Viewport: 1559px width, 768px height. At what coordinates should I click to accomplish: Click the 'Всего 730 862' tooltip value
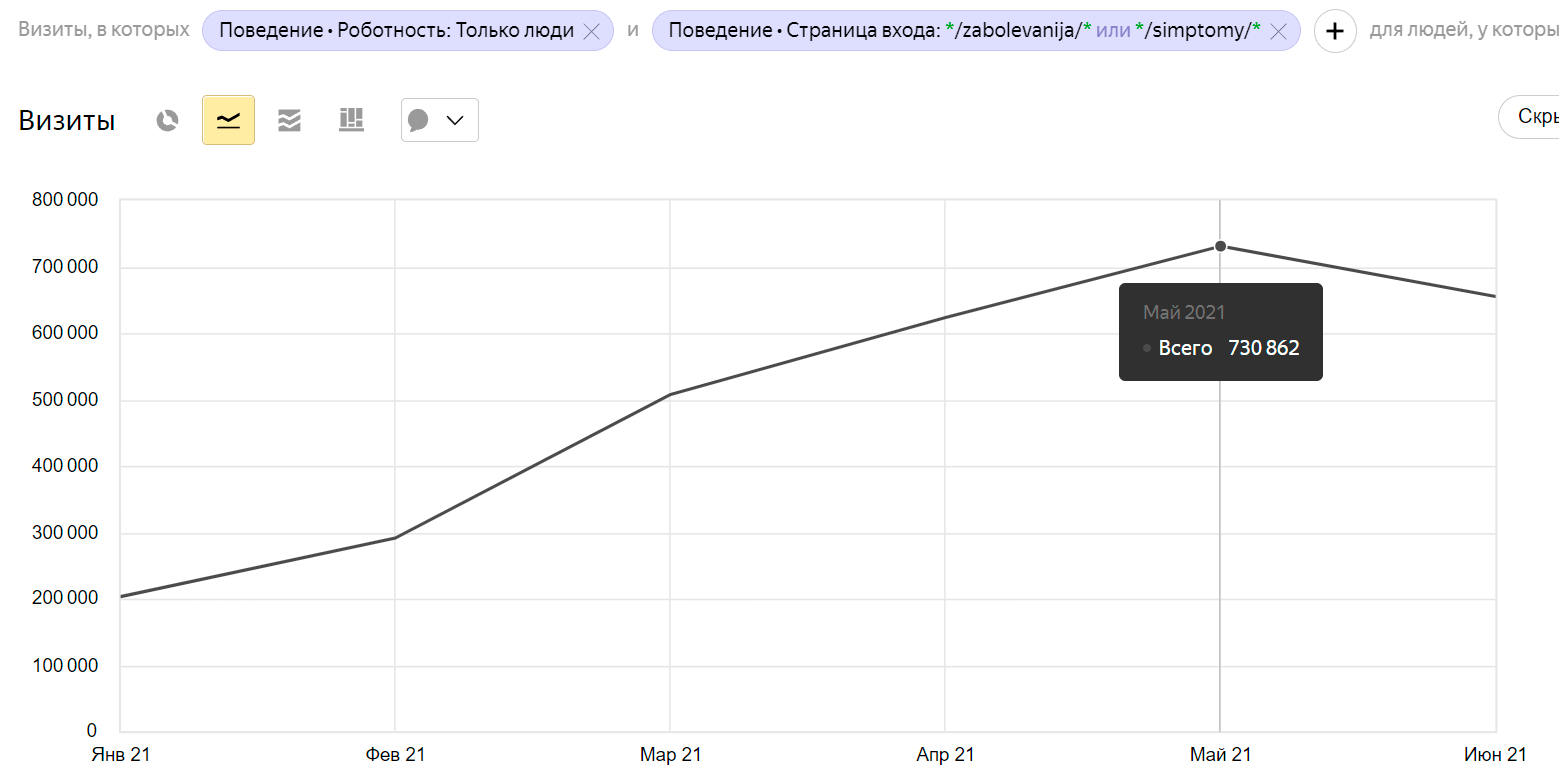click(1228, 348)
